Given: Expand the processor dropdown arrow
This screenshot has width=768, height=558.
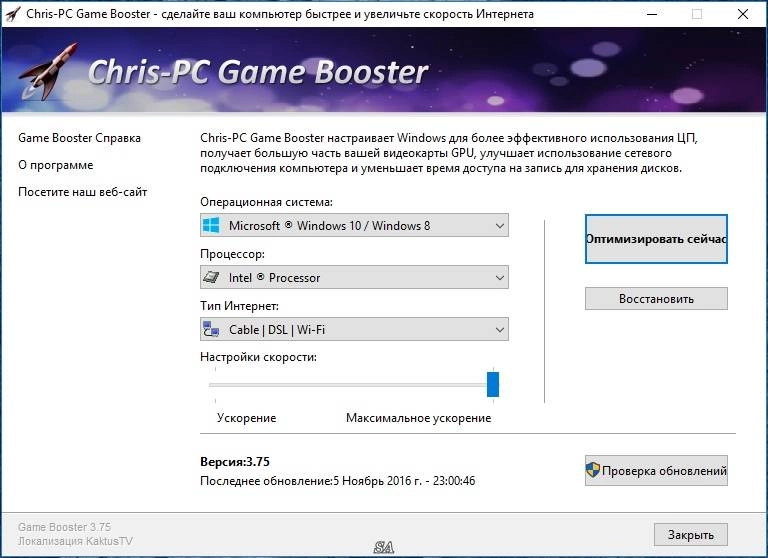Looking at the screenshot, I should point(500,277).
